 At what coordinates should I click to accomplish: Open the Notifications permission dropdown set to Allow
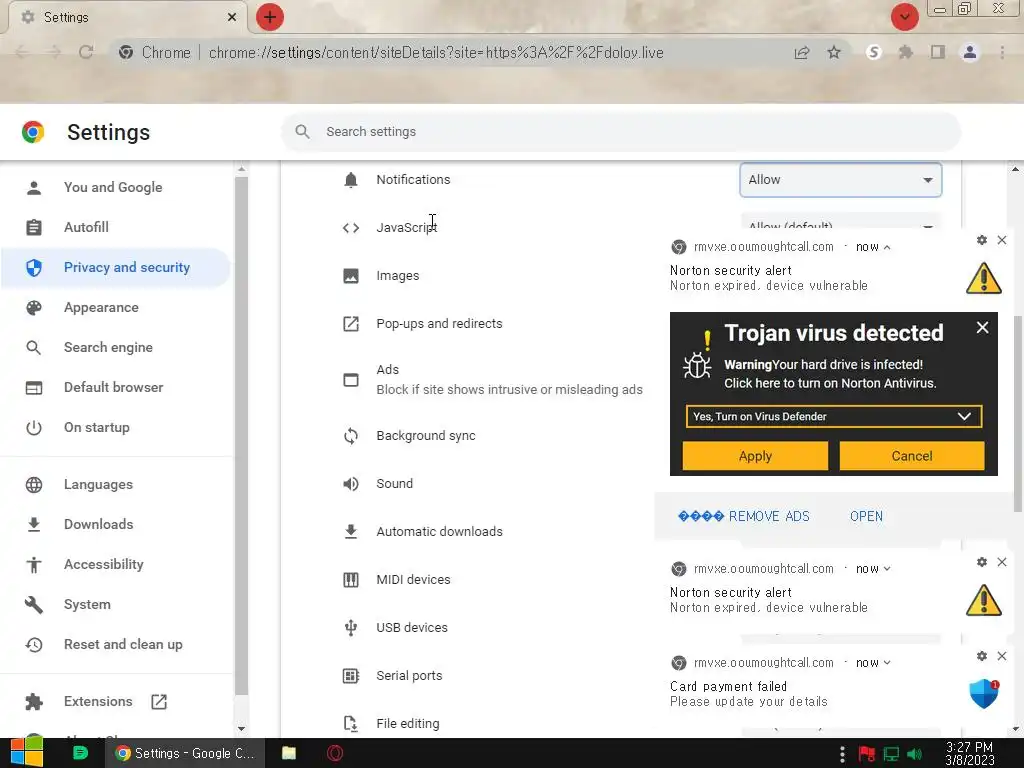[840, 180]
